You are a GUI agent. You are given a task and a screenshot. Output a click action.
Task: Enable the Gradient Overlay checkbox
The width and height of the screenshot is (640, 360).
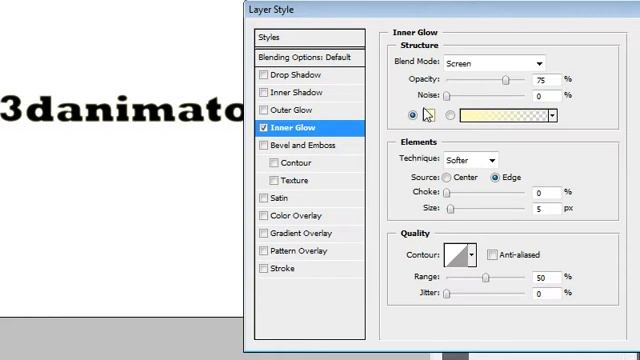(x=263, y=233)
